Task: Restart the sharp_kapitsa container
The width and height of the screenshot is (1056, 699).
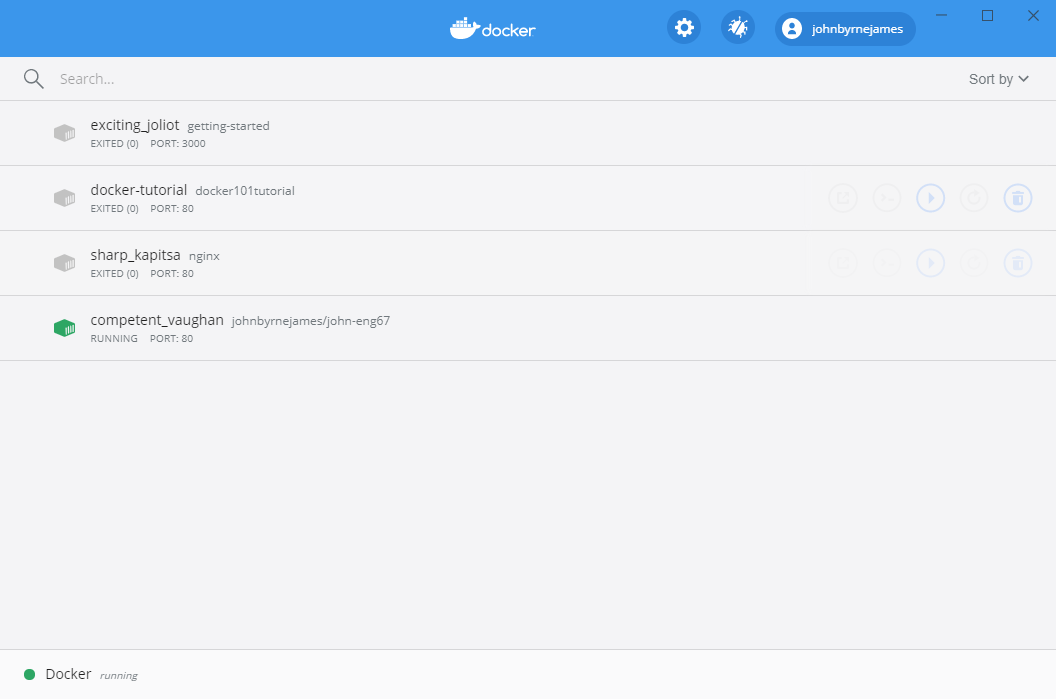Action: (x=974, y=263)
